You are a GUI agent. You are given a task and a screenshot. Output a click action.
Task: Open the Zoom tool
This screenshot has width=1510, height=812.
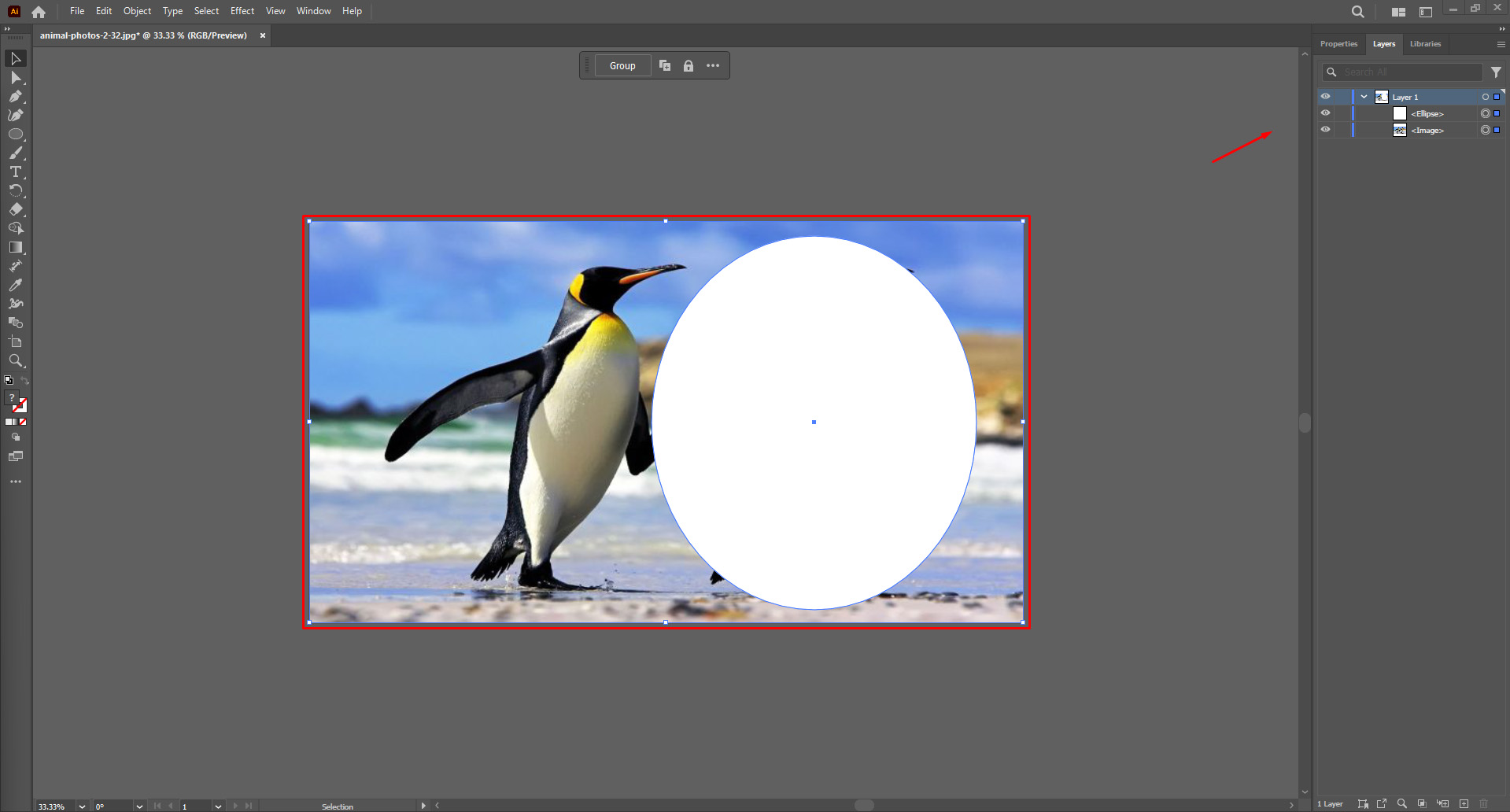pos(16,361)
